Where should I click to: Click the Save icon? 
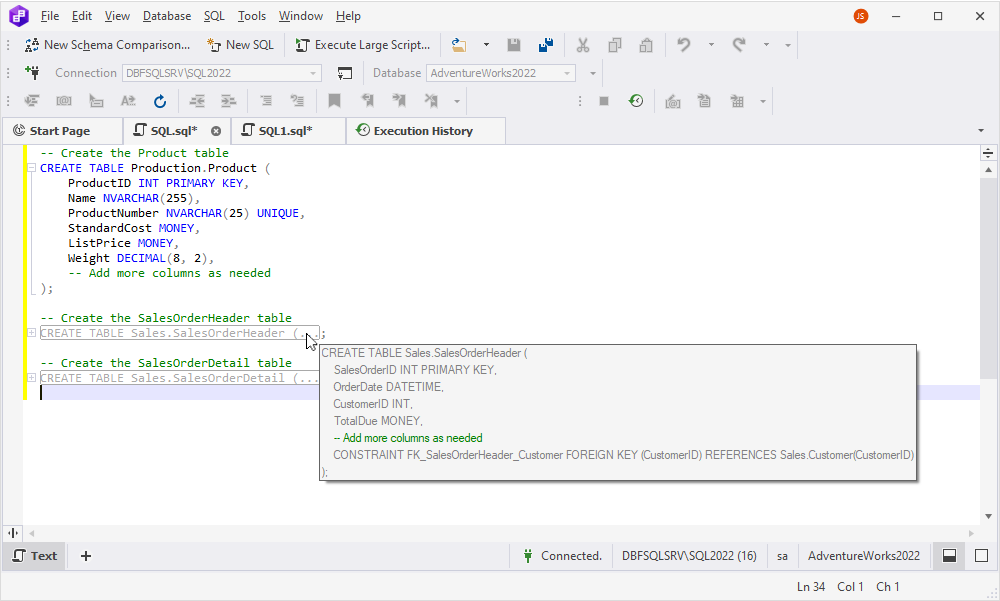pos(513,45)
